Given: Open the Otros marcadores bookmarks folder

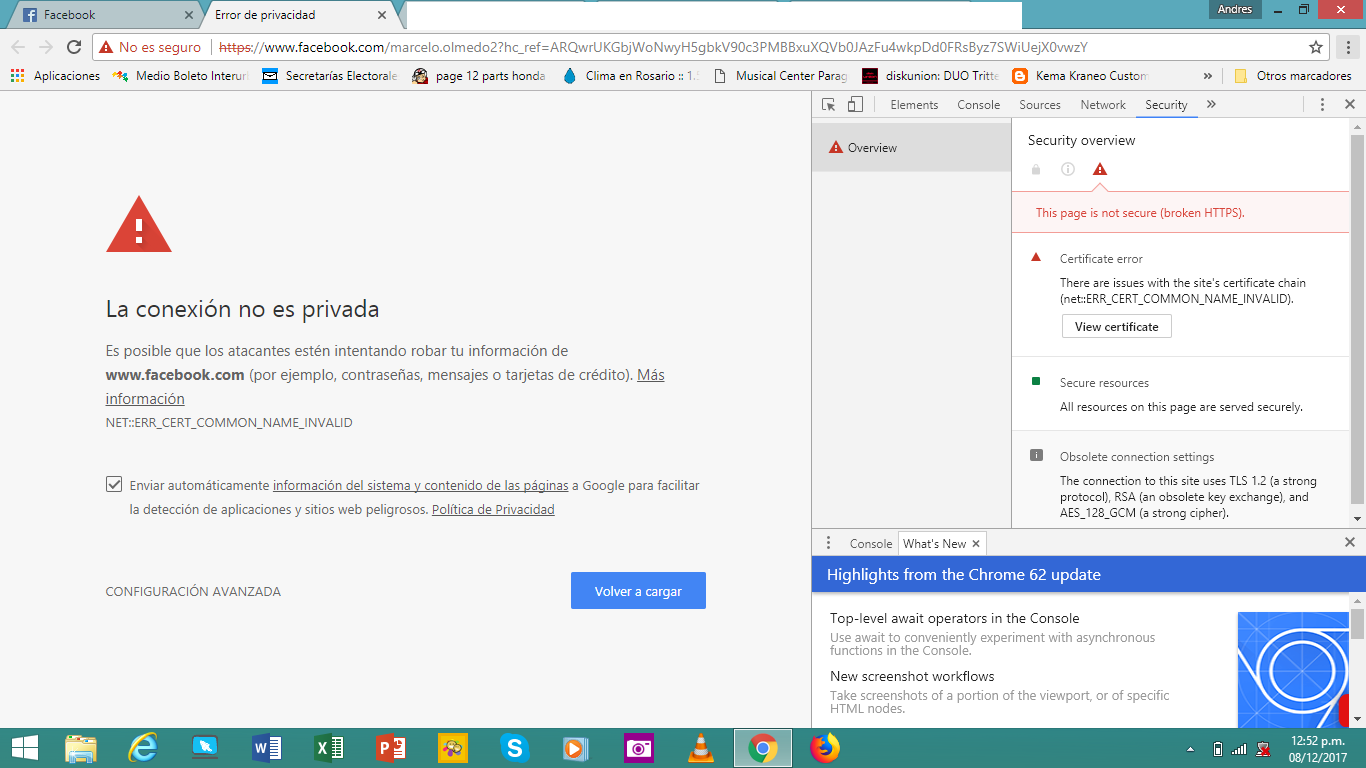Looking at the screenshot, I should (x=1293, y=76).
